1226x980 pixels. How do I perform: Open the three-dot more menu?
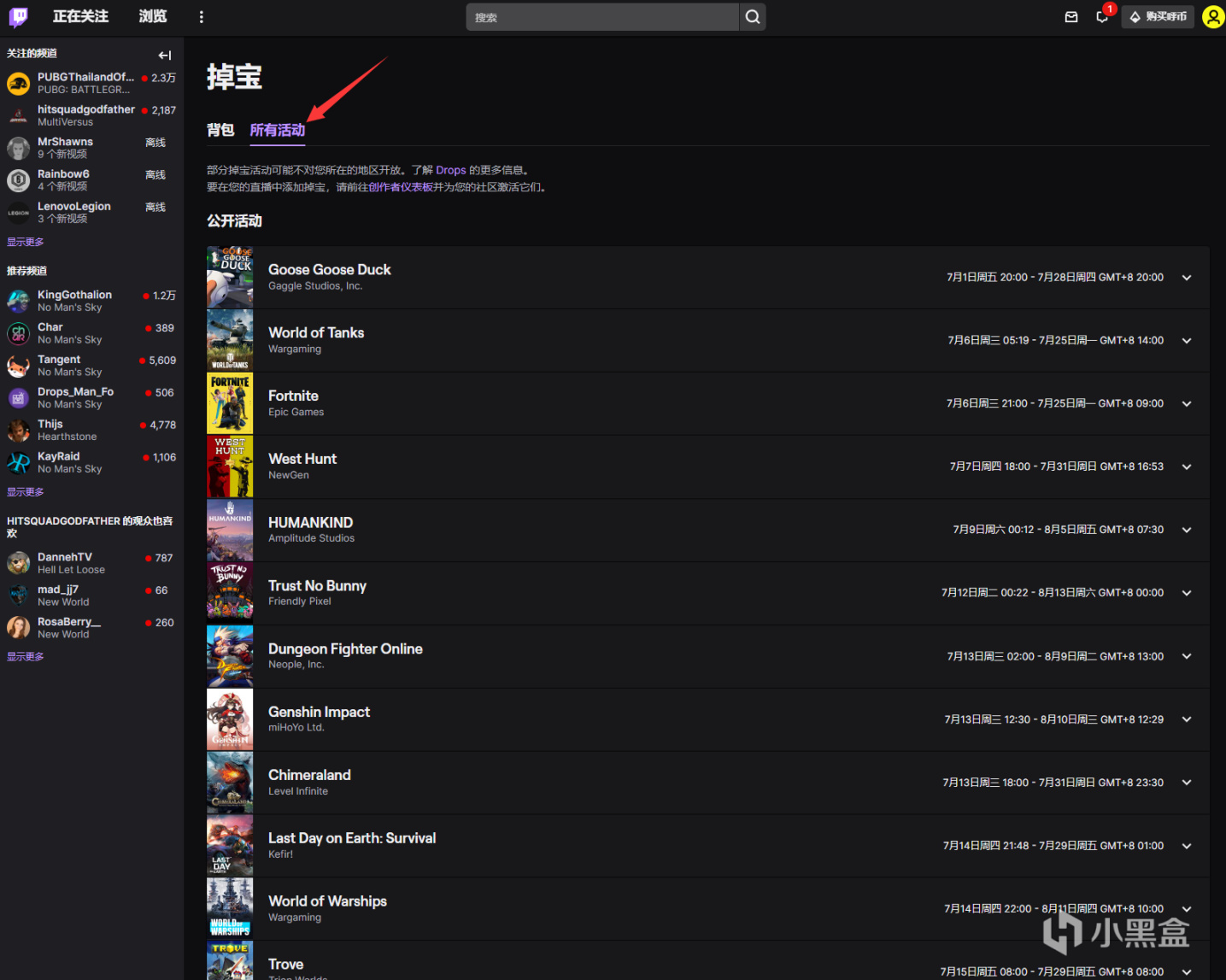pos(202,17)
